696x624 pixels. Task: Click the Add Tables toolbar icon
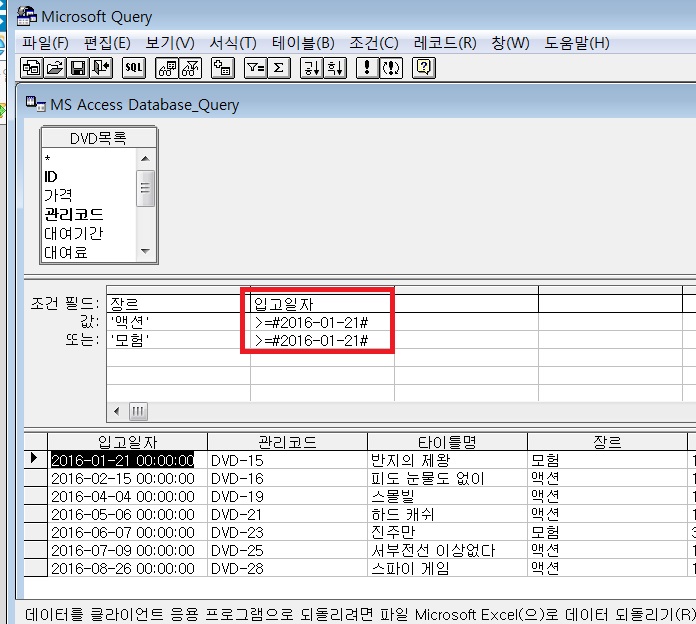click(223, 67)
